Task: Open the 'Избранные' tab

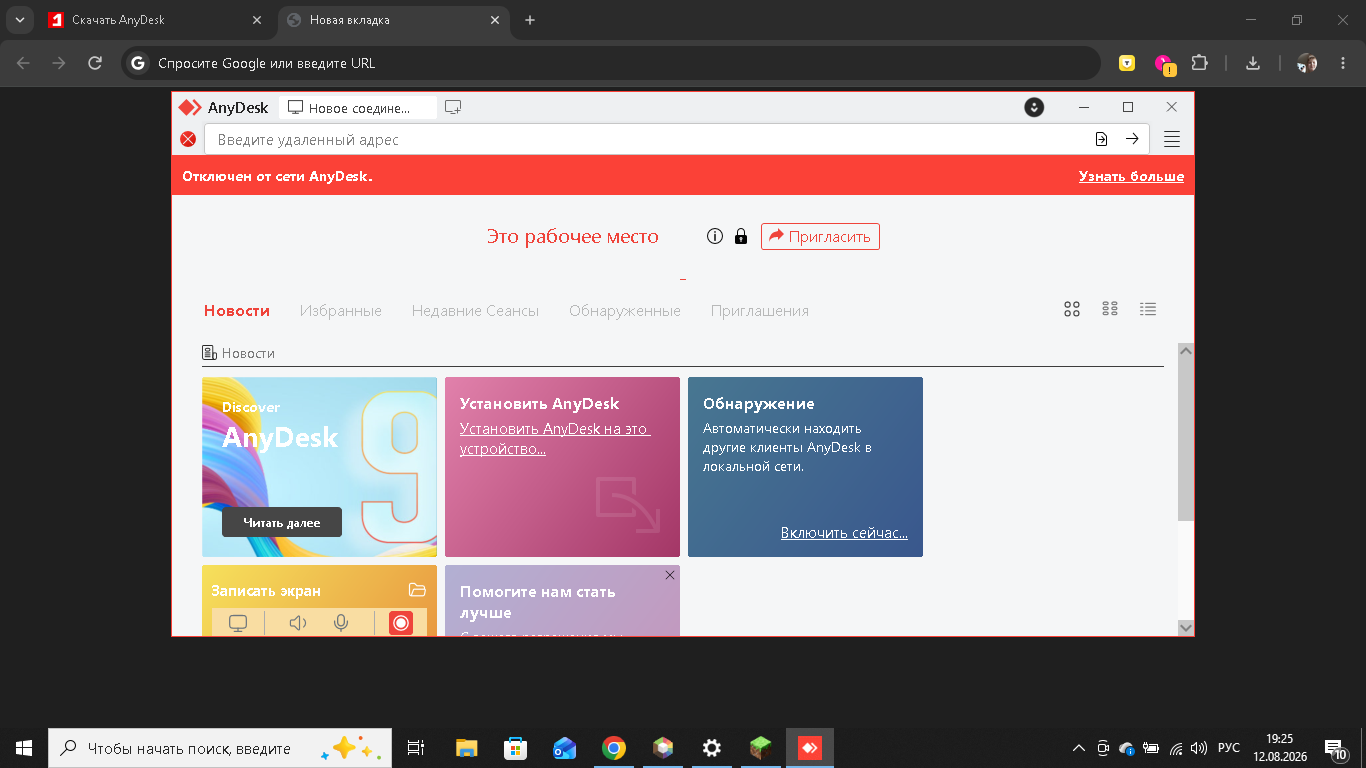Action: coord(341,311)
